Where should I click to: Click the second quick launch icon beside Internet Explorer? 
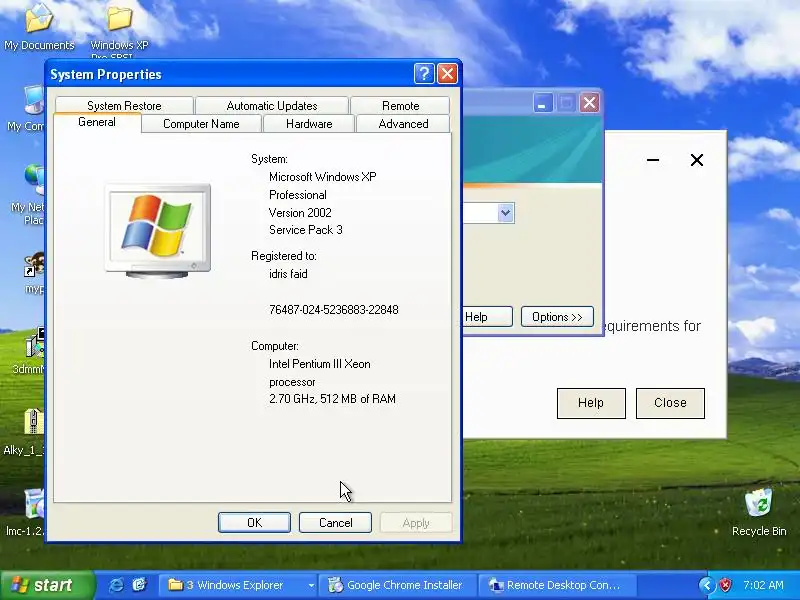pos(139,585)
